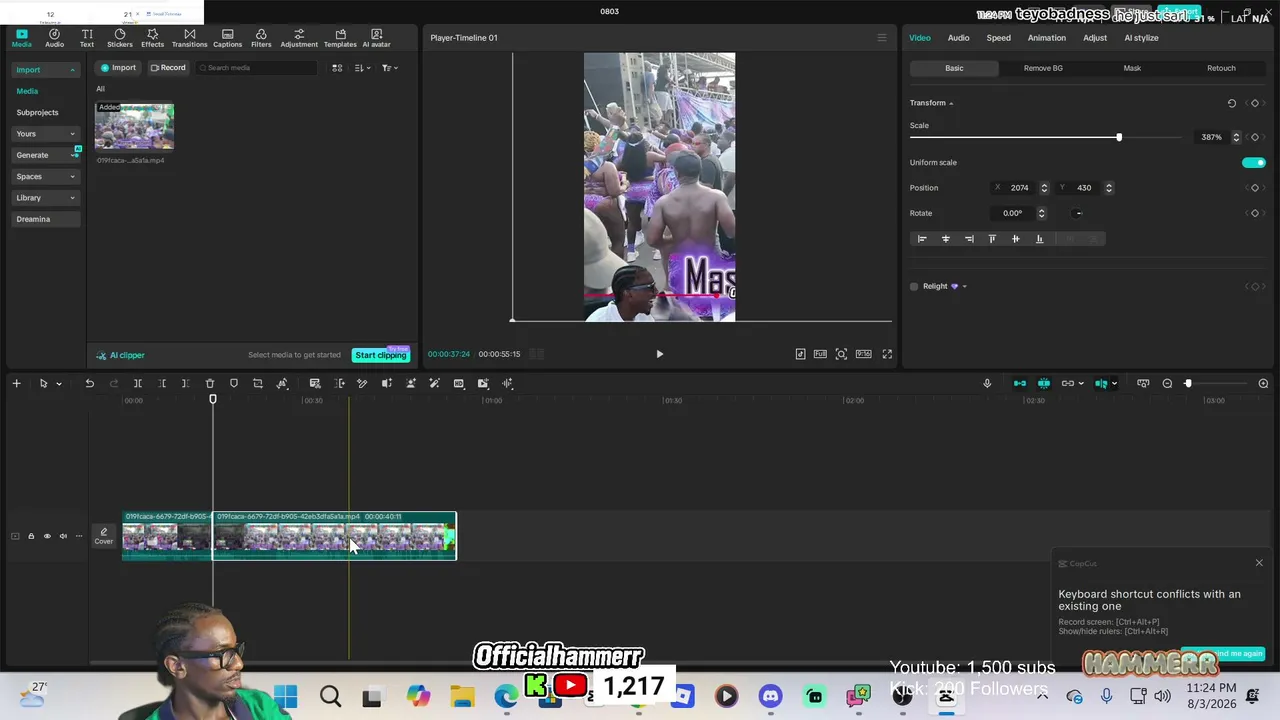Image resolution: width=1280 pixels, height=720 pixels.
Task: Select the imported video thumbnail in media
Action: (x=134, y=126)
